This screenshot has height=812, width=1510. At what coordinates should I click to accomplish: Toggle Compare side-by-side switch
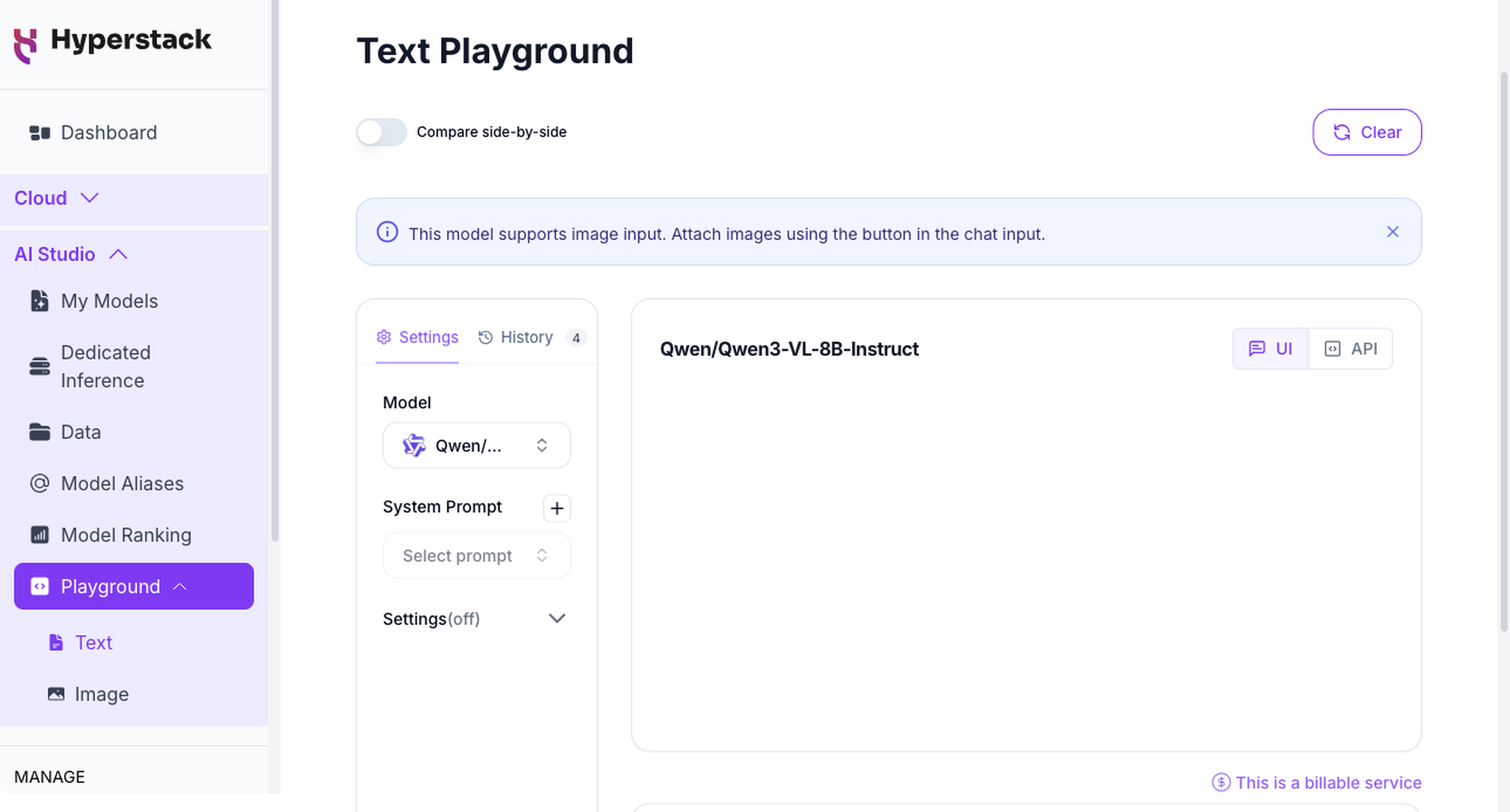pos(382,132)
